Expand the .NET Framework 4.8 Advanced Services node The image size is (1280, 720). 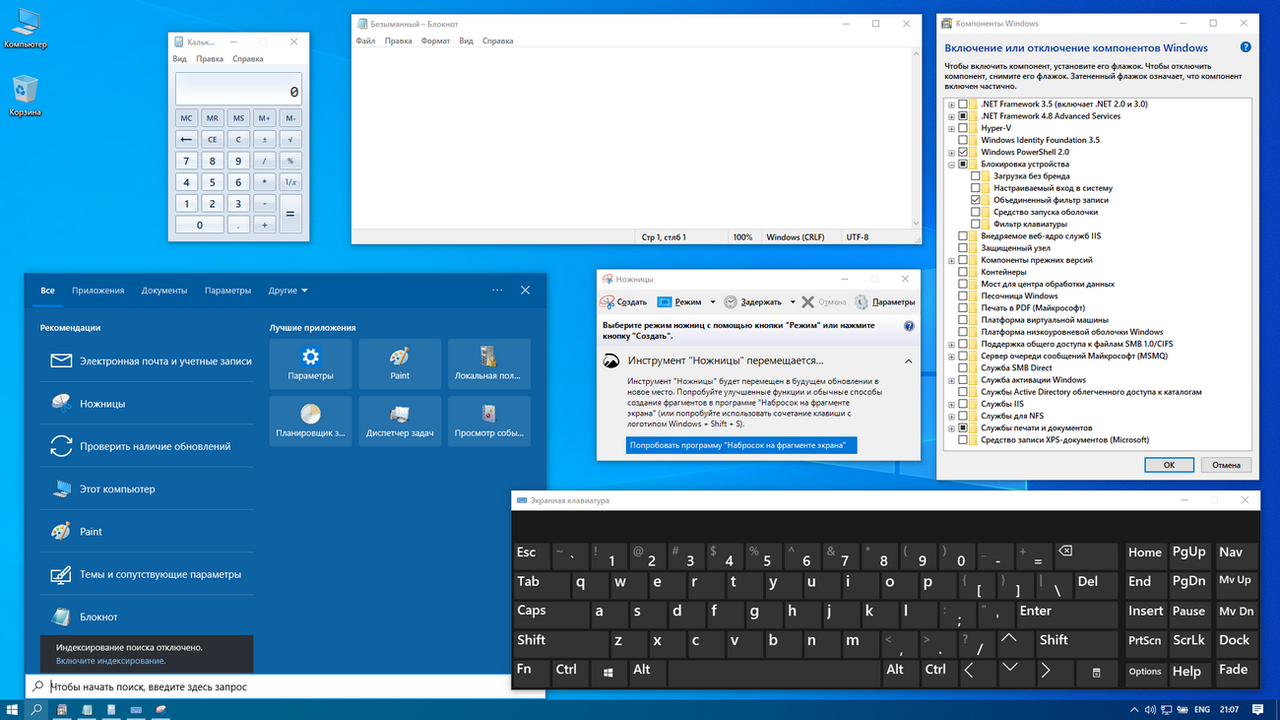(x=951, y=116)
